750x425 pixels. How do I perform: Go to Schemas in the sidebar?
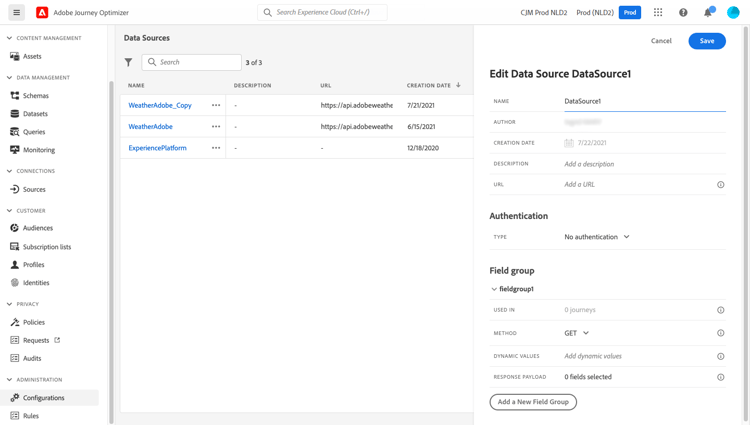[36, 96]
